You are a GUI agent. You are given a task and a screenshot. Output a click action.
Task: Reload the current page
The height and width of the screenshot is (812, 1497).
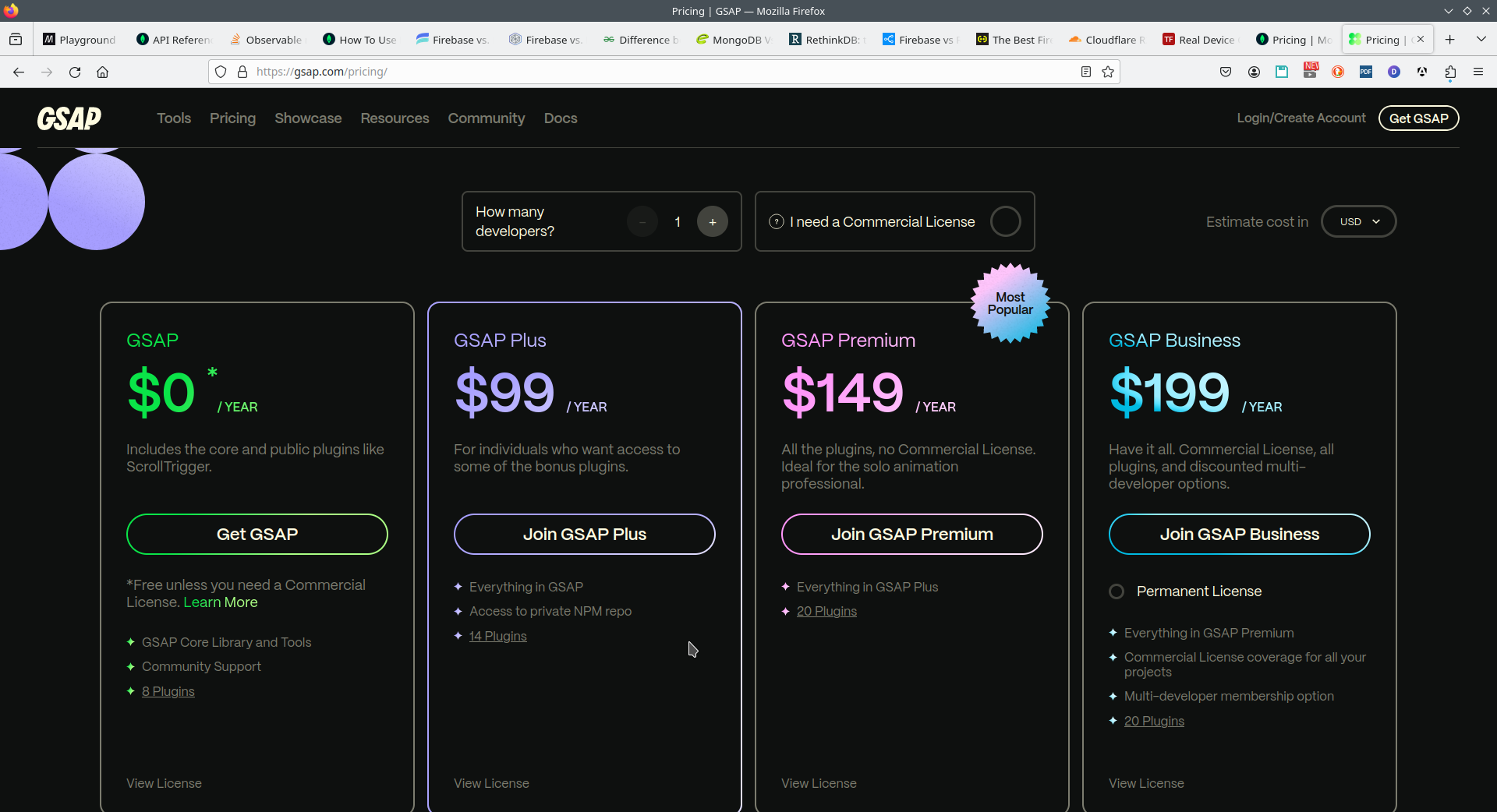tap(75, 72)
